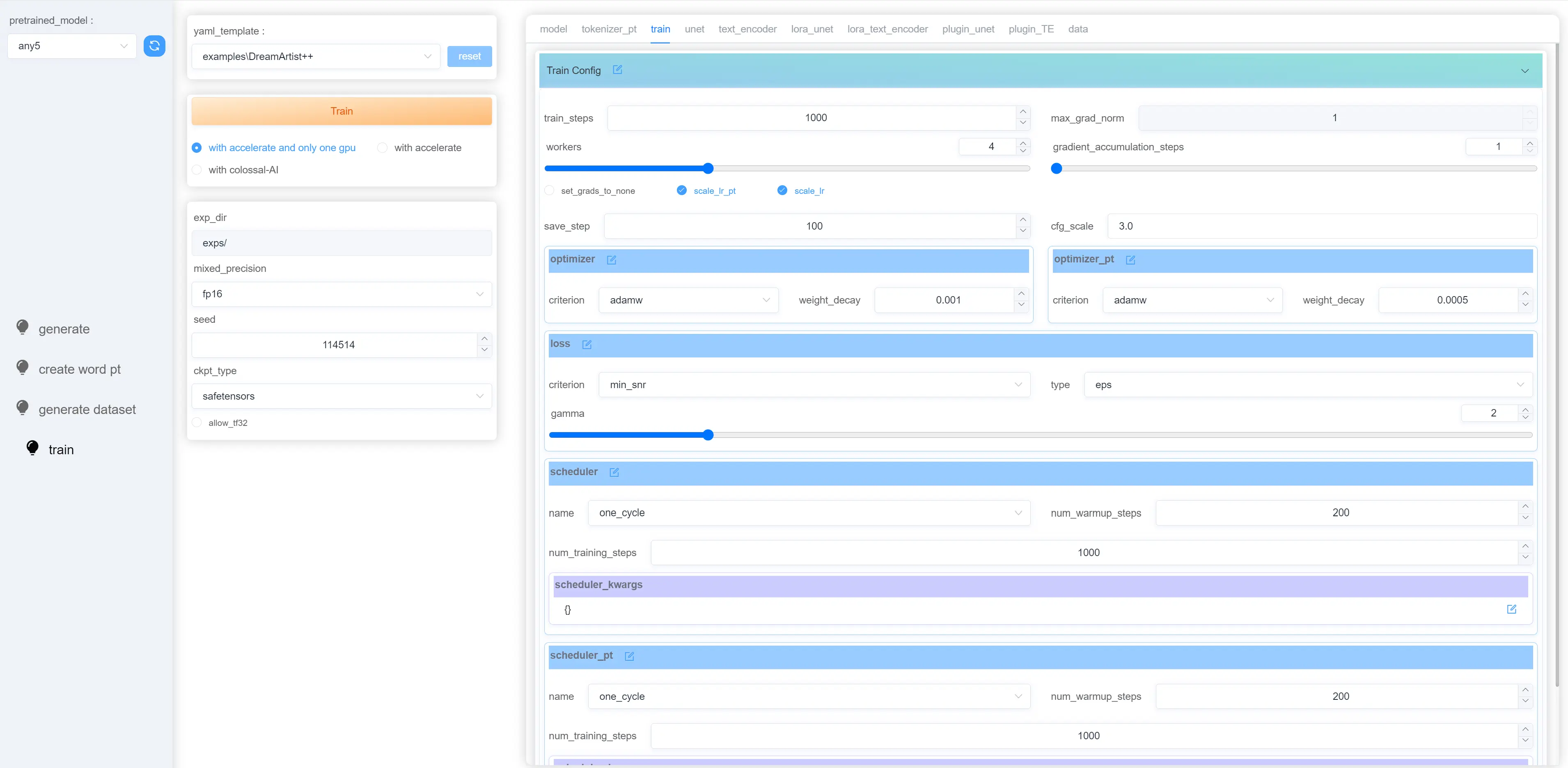Click the scheduler_pt edit icon
Screen dimensions: 1568x768
(629, 657)
